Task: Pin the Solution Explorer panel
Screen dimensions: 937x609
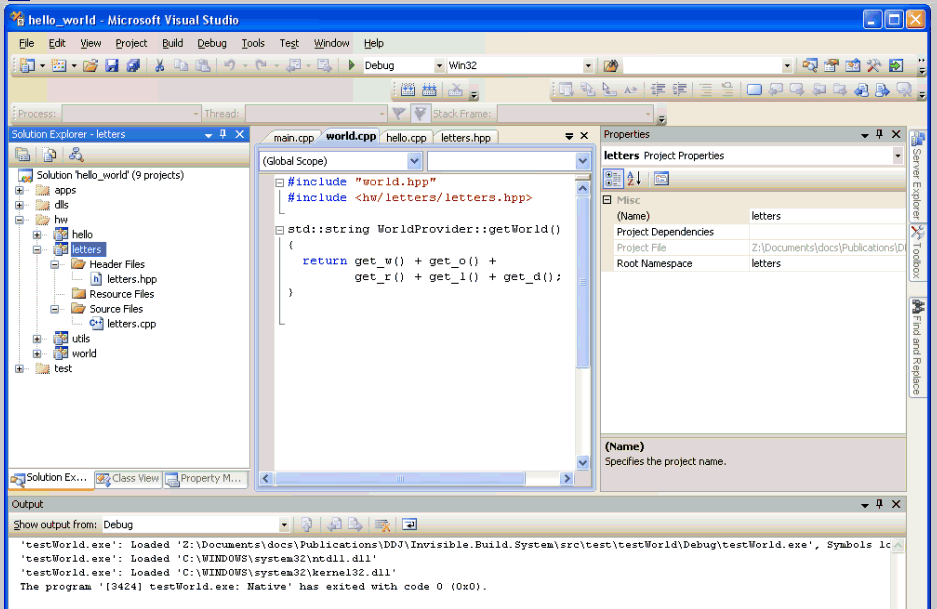Action: 223,134
